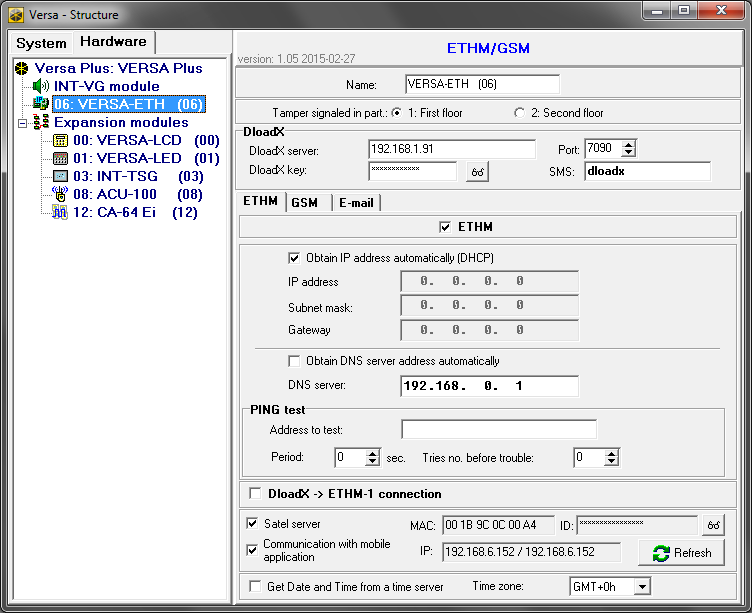Viewport: 752px width, 613px height.
Task: Reveal the ID with the glasses button
Action: click(x=713, y=525)
